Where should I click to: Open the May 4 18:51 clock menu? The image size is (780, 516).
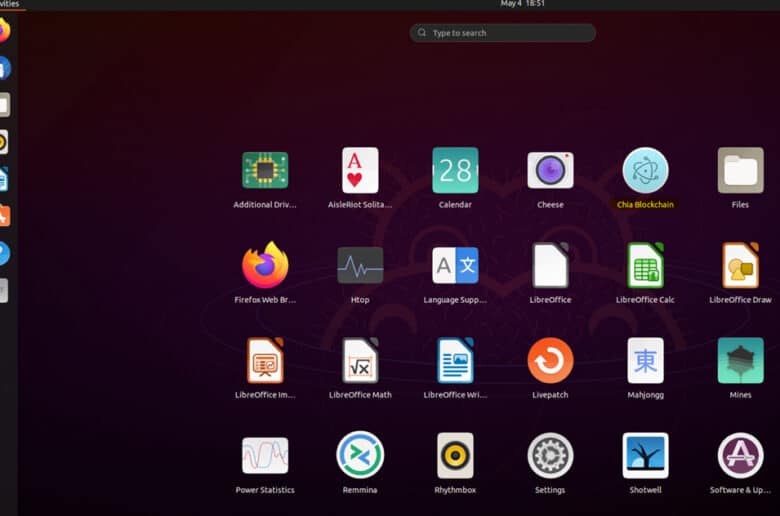click(x=522, y=3)
